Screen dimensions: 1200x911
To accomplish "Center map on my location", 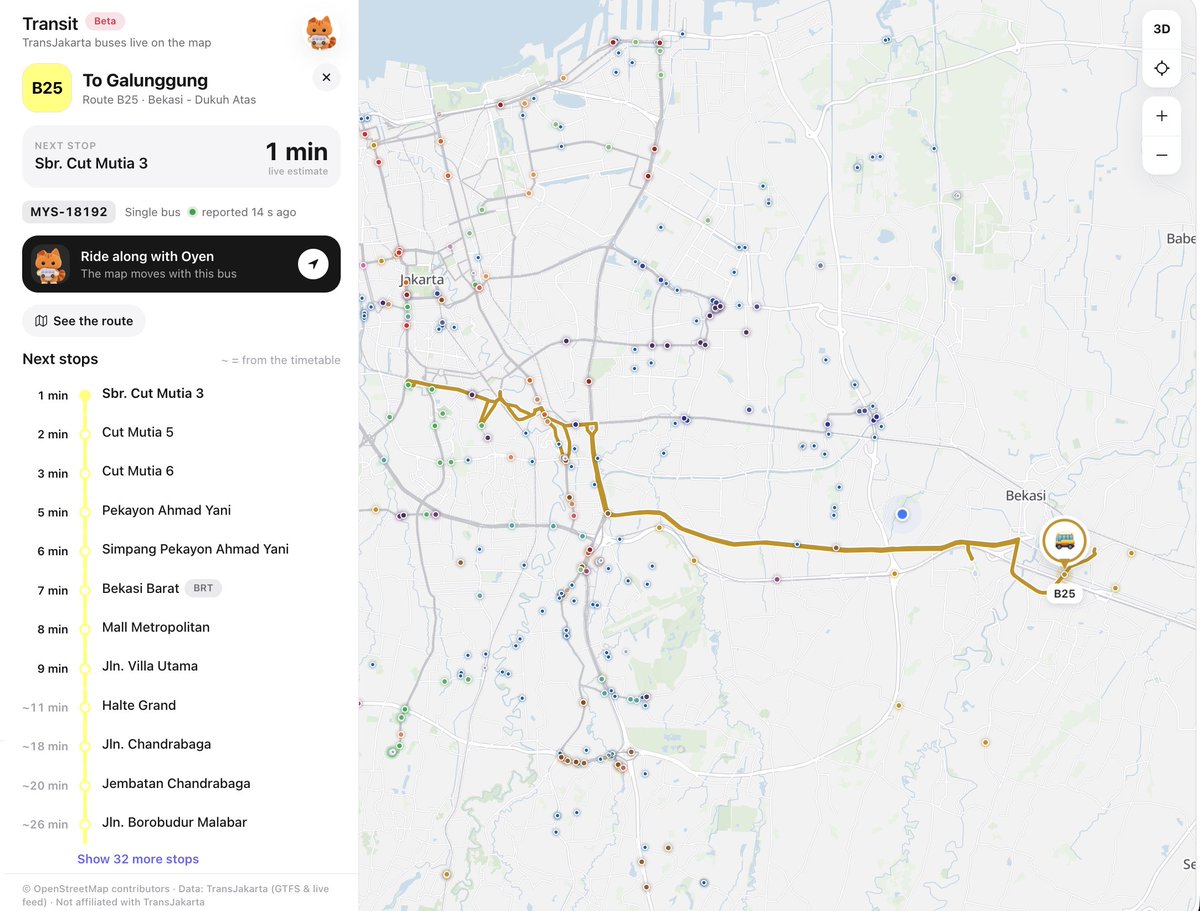I will tap(1162, 68).
